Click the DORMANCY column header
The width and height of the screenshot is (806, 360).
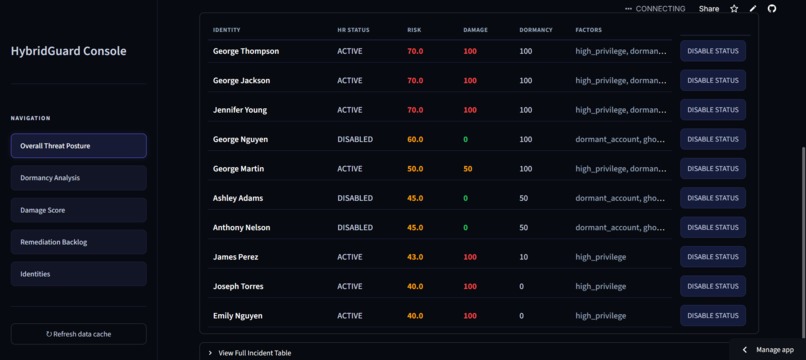pos(536,30)
